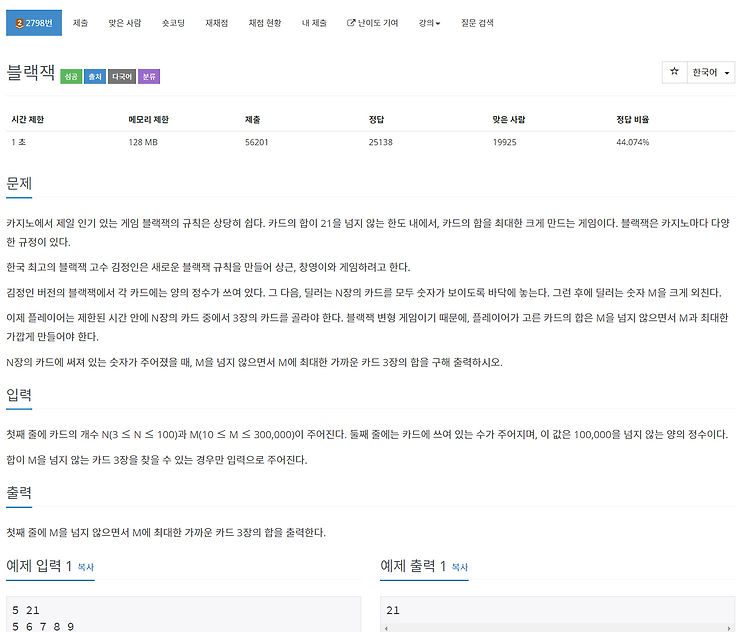Click the 56201 submissions value
The height and width of the screenshot is (632, 750).
point(256,142)
